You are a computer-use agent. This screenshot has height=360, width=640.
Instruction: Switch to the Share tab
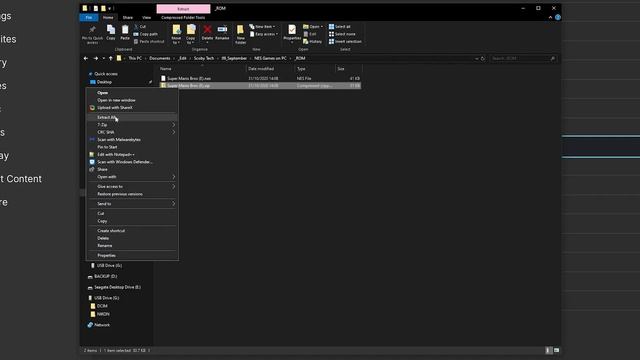(128, 18)
